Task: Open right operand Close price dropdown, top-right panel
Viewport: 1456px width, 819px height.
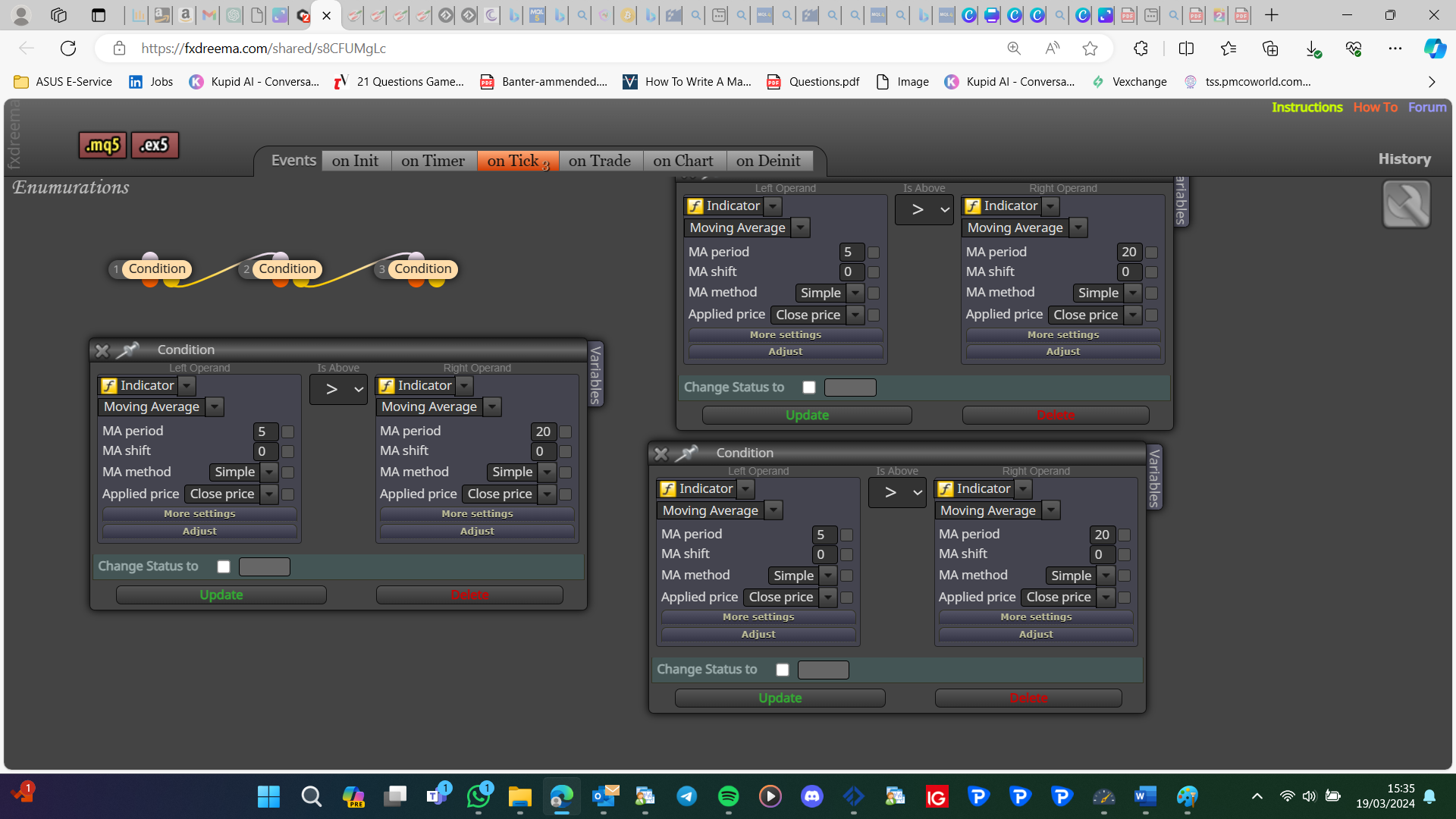Action: pyautogui.click(x=1133, y=315)
